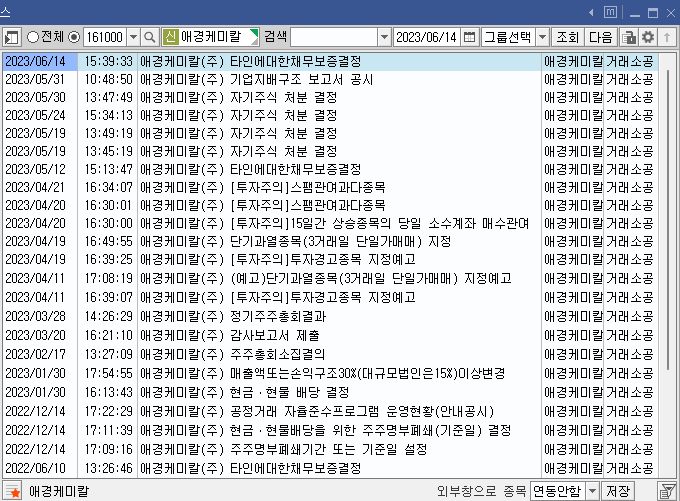The image size is (680, 501).
Task: Click the filter funnel icon at bottom right
Action: 667,491
